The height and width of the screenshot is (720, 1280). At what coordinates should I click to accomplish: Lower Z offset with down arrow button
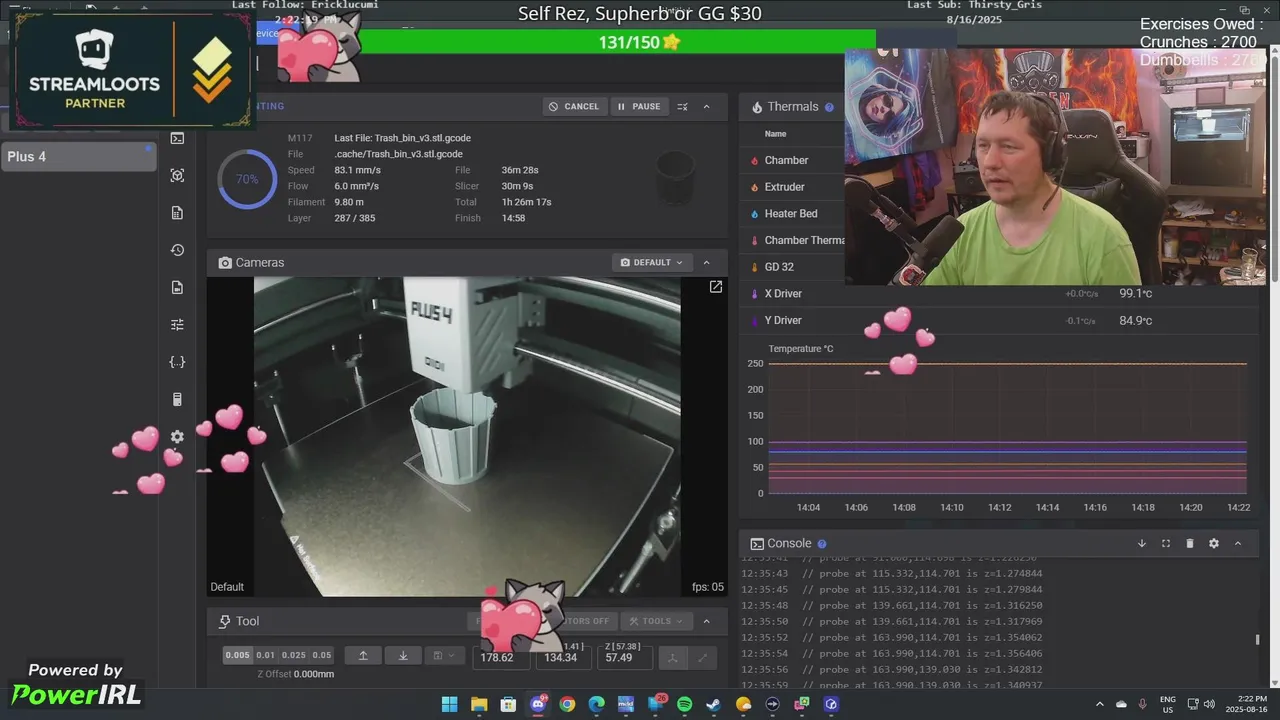point(403,655)
